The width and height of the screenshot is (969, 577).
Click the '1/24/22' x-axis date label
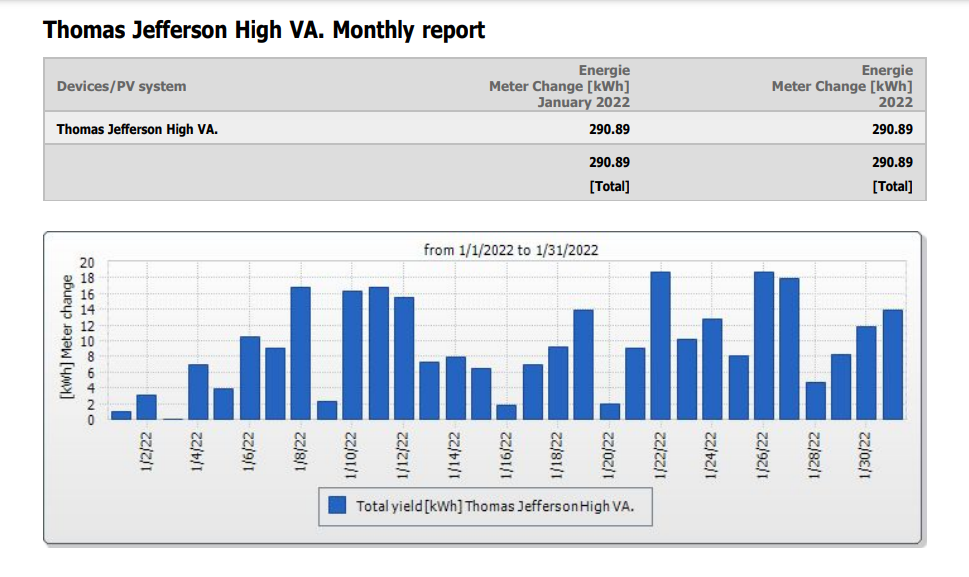pos(711,455)
